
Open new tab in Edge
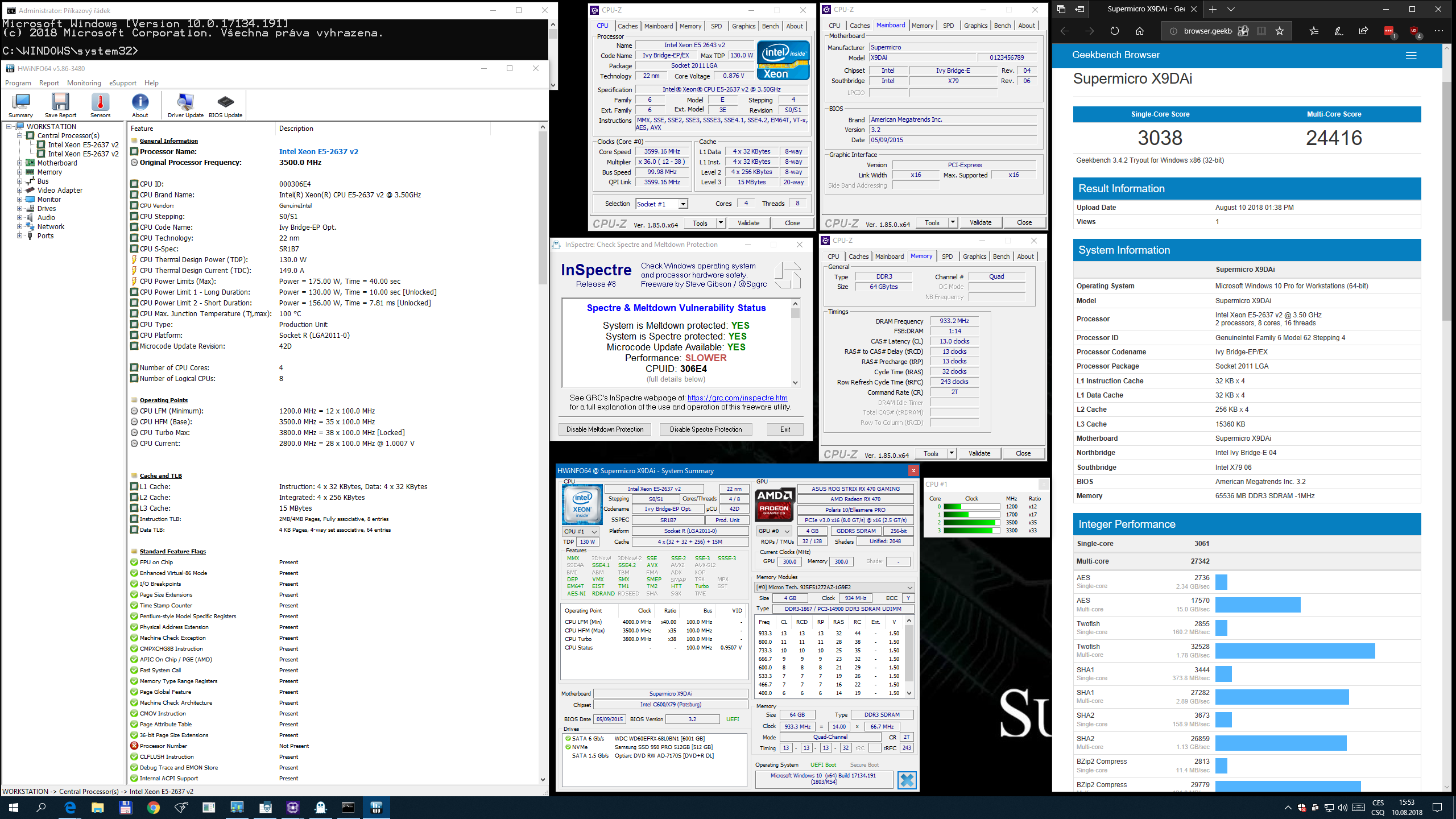(x=1213, y=9)
